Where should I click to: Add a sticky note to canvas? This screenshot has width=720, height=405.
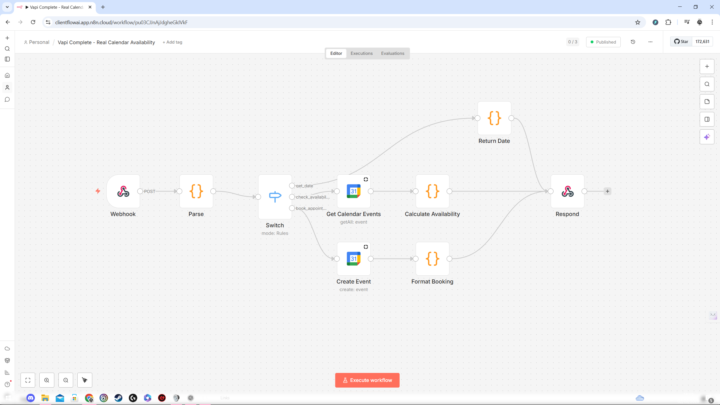(x=707, y=101)
